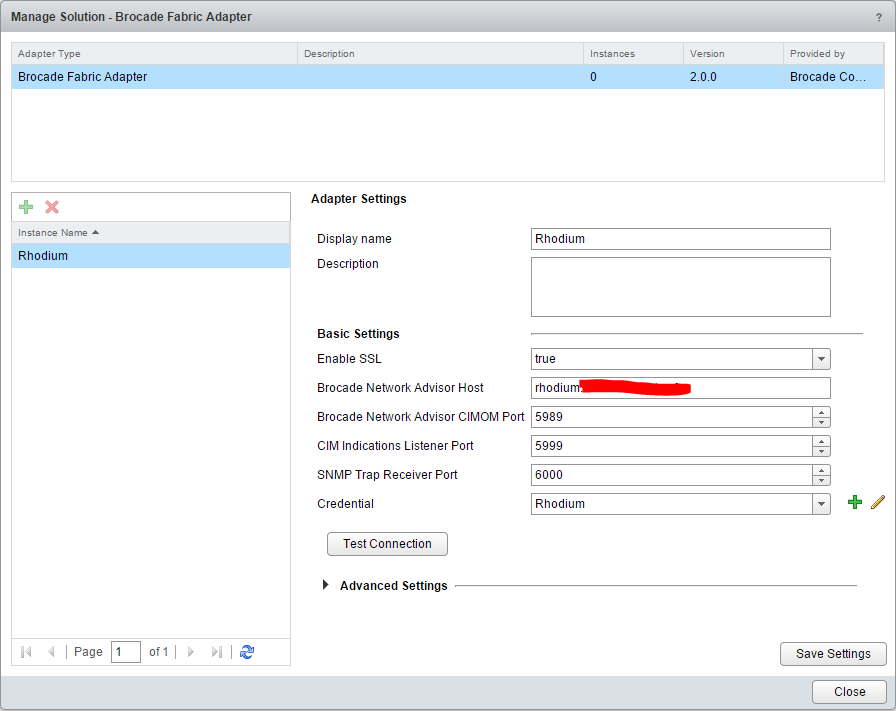Decrease the SNMP Trap Receiver Port value
Viewport: 896px width, 711px height.
tap(820, 480)
